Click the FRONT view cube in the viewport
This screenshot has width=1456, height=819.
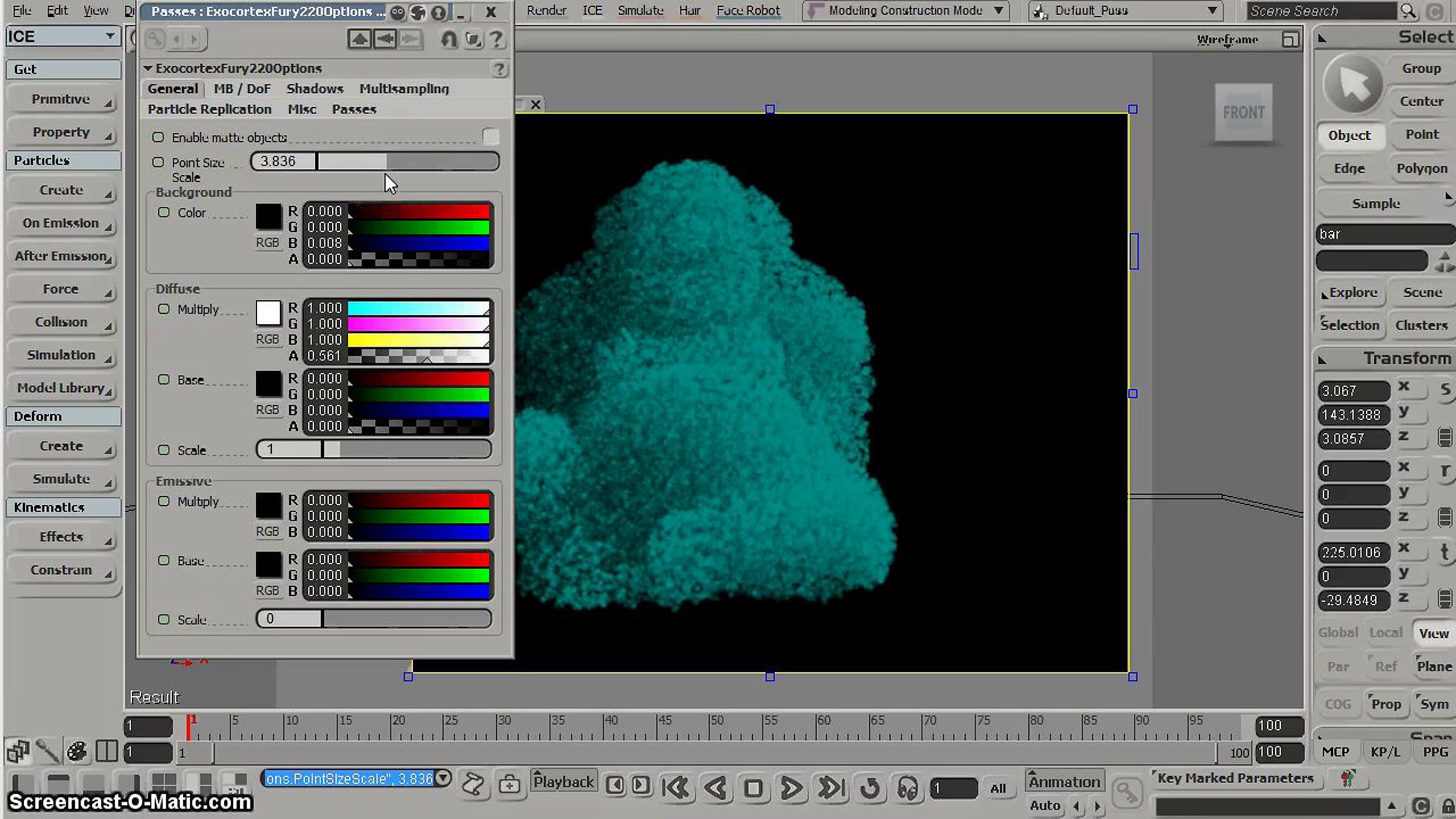pos(1243,113)
